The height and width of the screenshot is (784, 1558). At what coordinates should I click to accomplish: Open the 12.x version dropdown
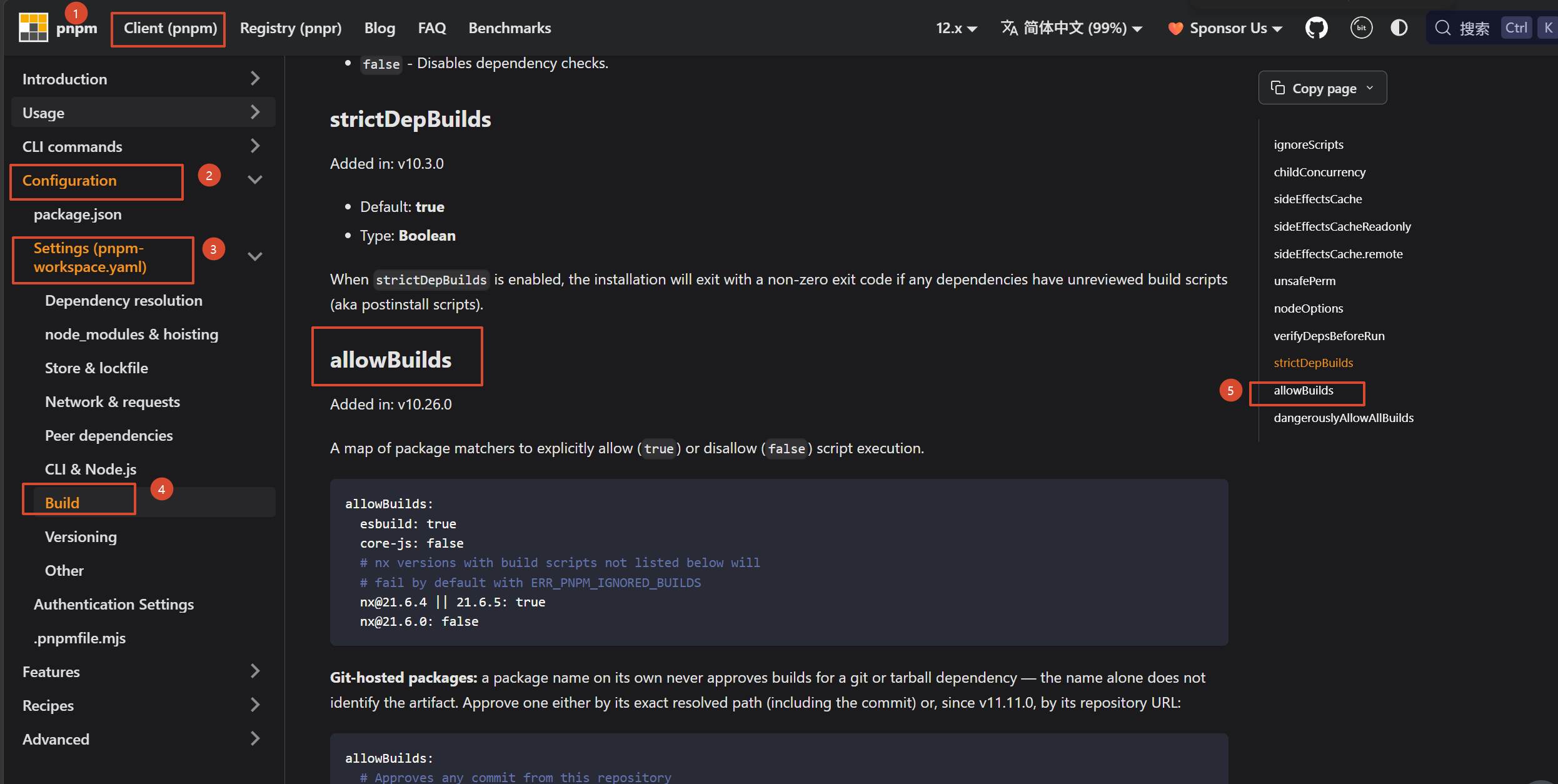(956, 28)
